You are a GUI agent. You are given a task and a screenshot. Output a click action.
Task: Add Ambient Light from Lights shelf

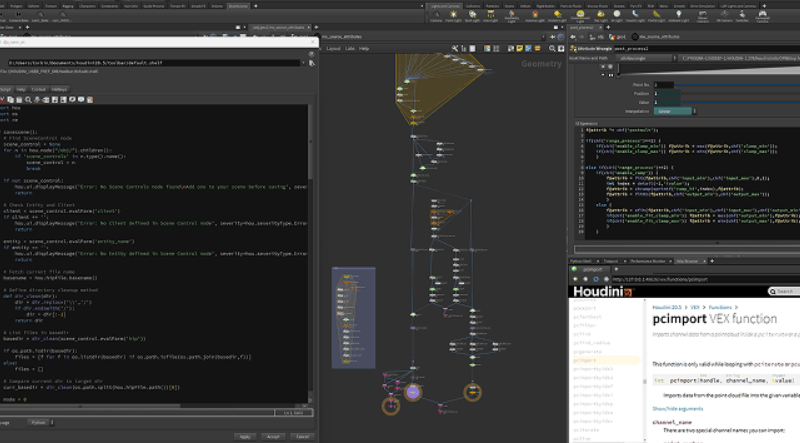[x=679, y=16]
